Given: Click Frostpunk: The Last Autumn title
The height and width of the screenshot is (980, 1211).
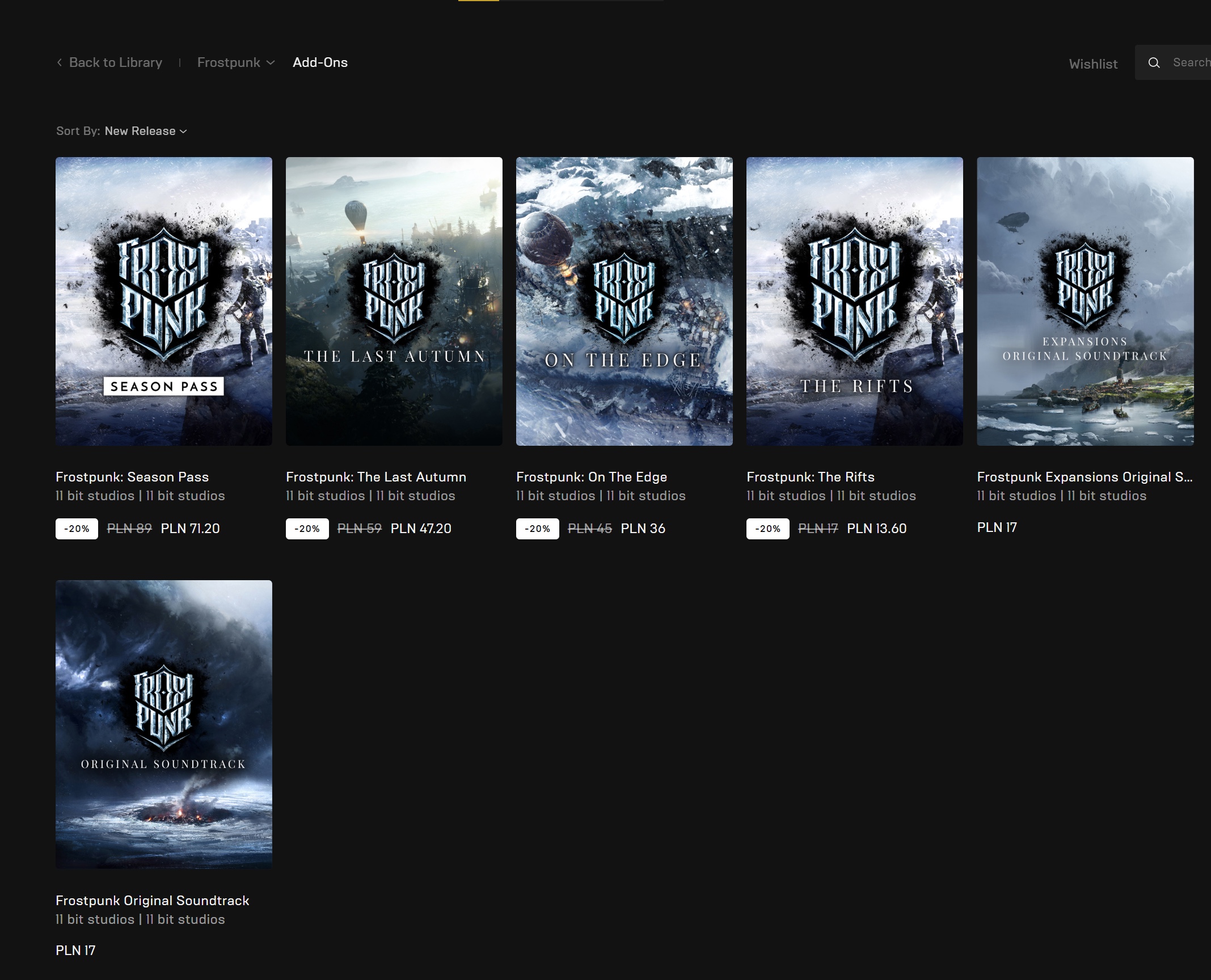Looking at the screenshot, I should (x=375, y=477).
